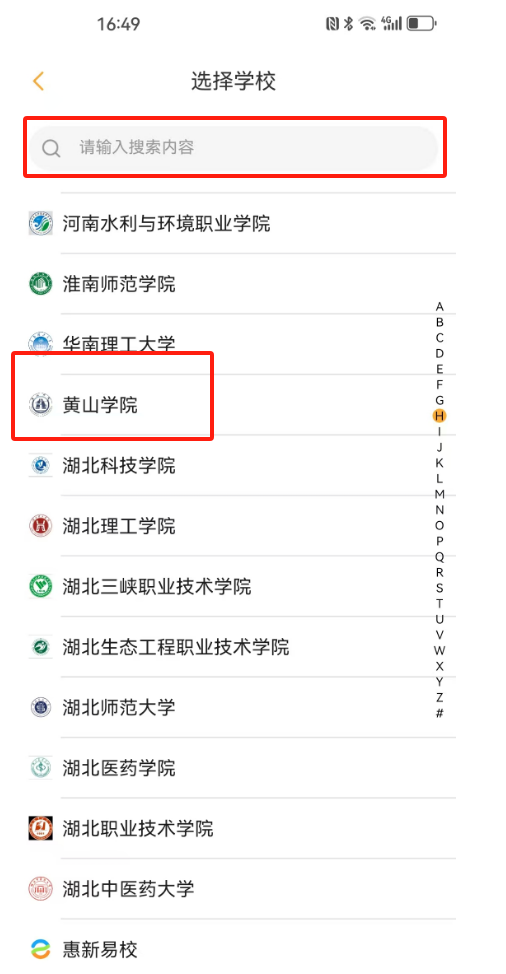
Task: Tap the 淮南师范学院 logo icon
Action: (41, 284)
